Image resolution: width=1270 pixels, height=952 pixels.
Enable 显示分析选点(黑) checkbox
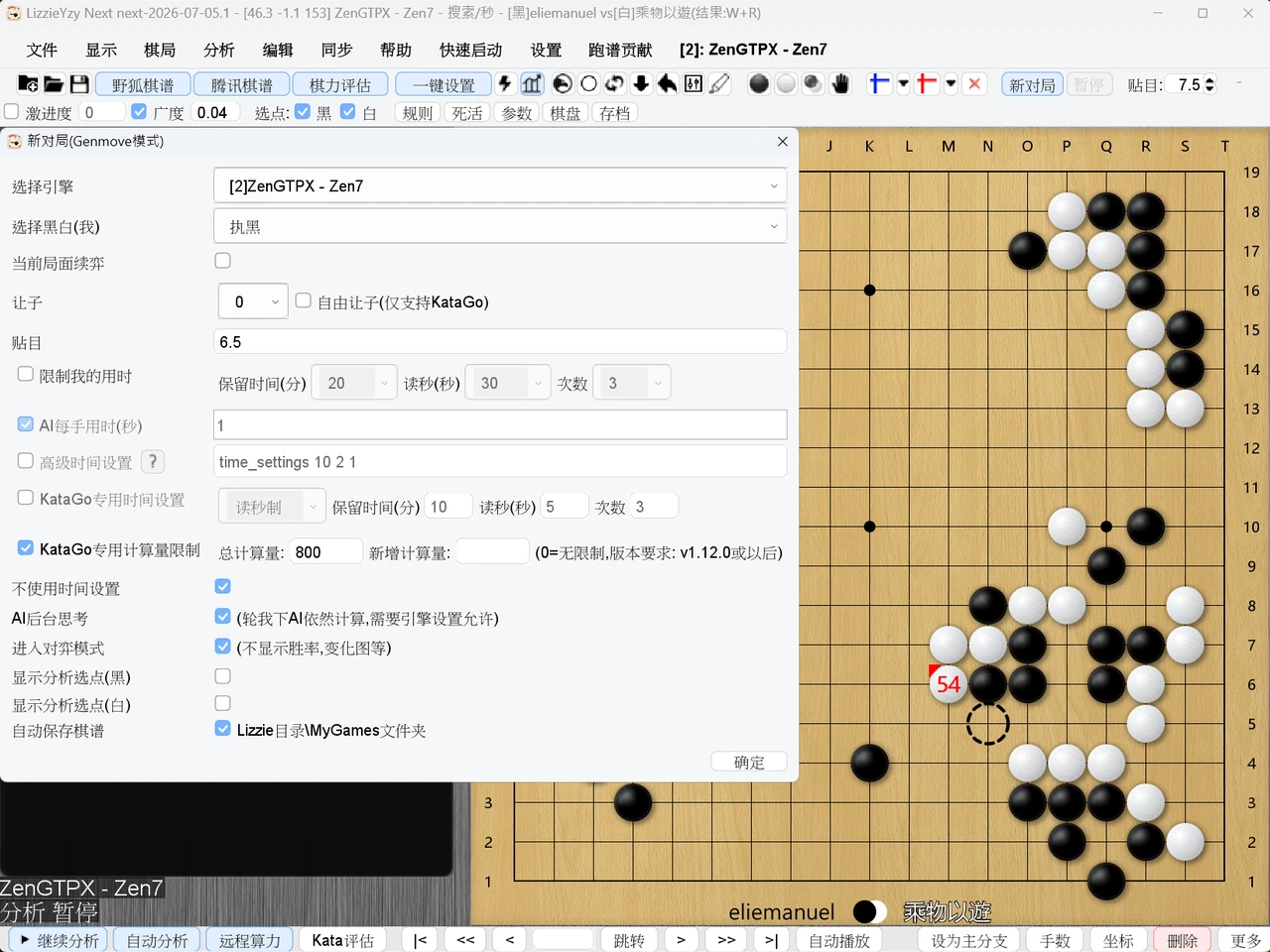(223, 675)
